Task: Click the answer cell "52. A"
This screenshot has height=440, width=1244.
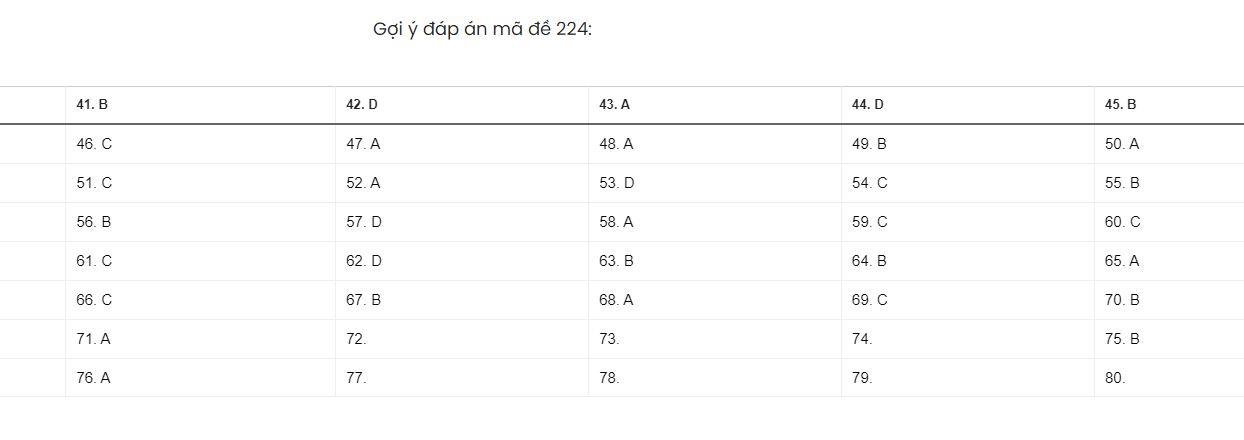Action: (363, 183)
